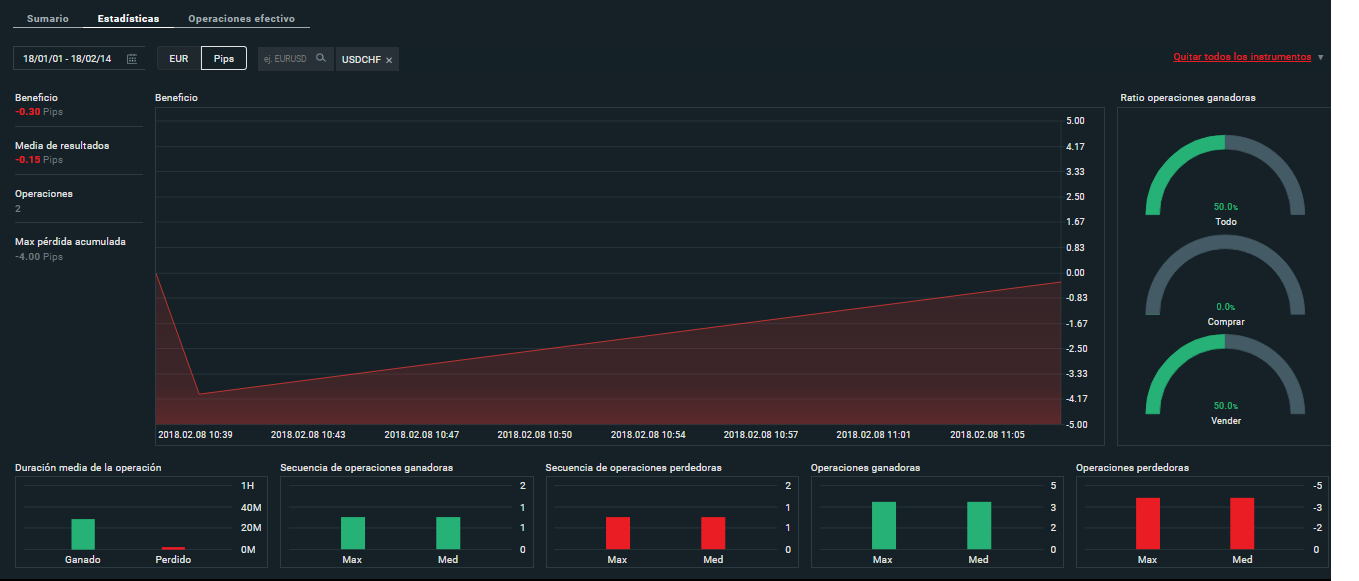Click red Med bar in Operaciones perdedoras

[x=1242, y=523]
